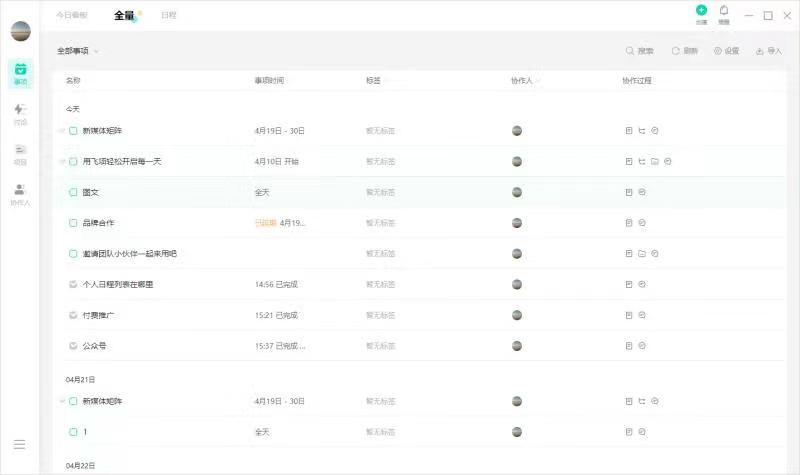Click the folder icon in the 邀请团队小伙伴一起来用吧 row
Image resolution: width=800 pixels, height=475 pixels.
click(x=642, y=254)
